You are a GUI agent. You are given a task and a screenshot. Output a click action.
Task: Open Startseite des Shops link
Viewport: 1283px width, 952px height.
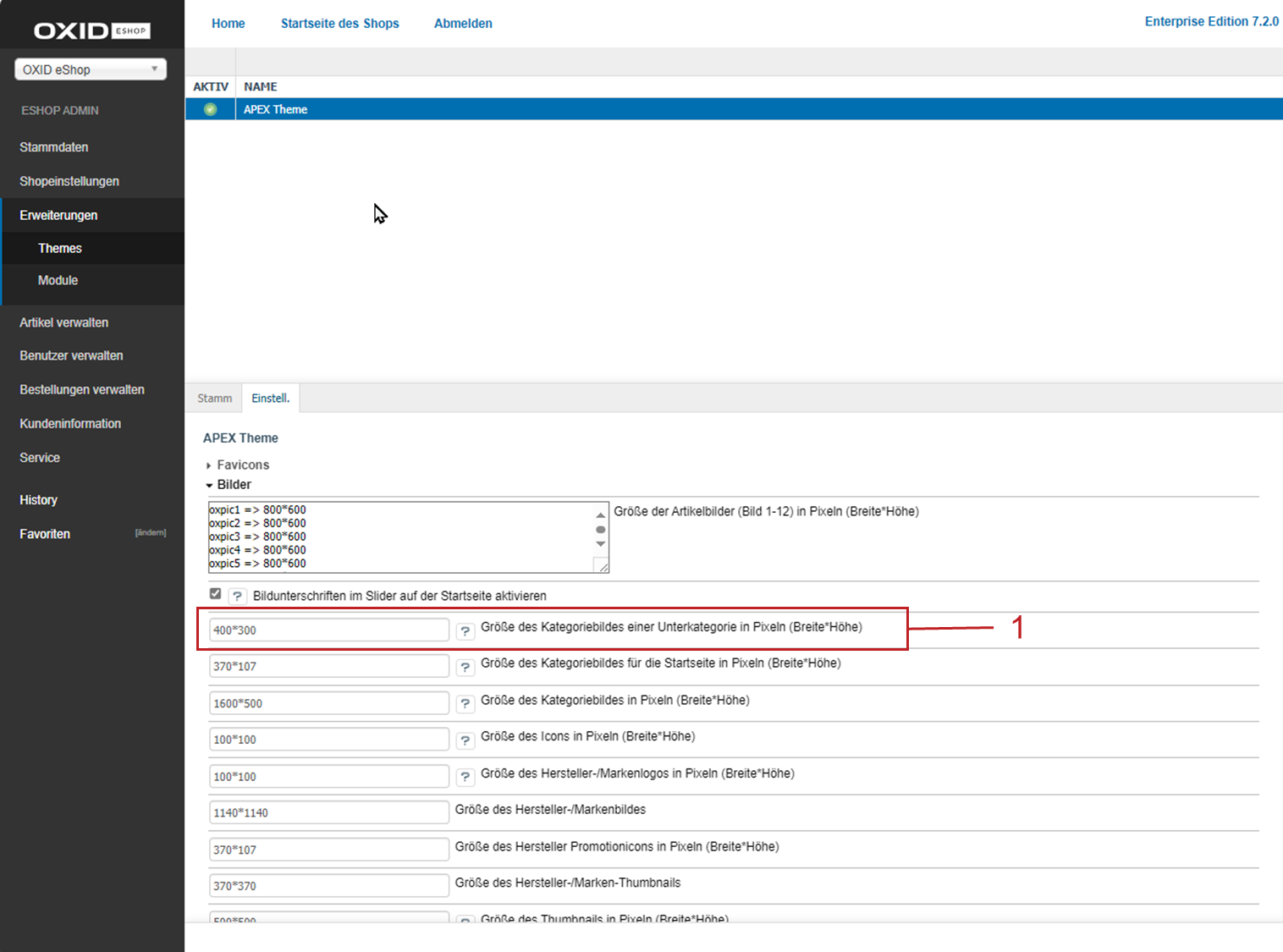coord(340,24)
